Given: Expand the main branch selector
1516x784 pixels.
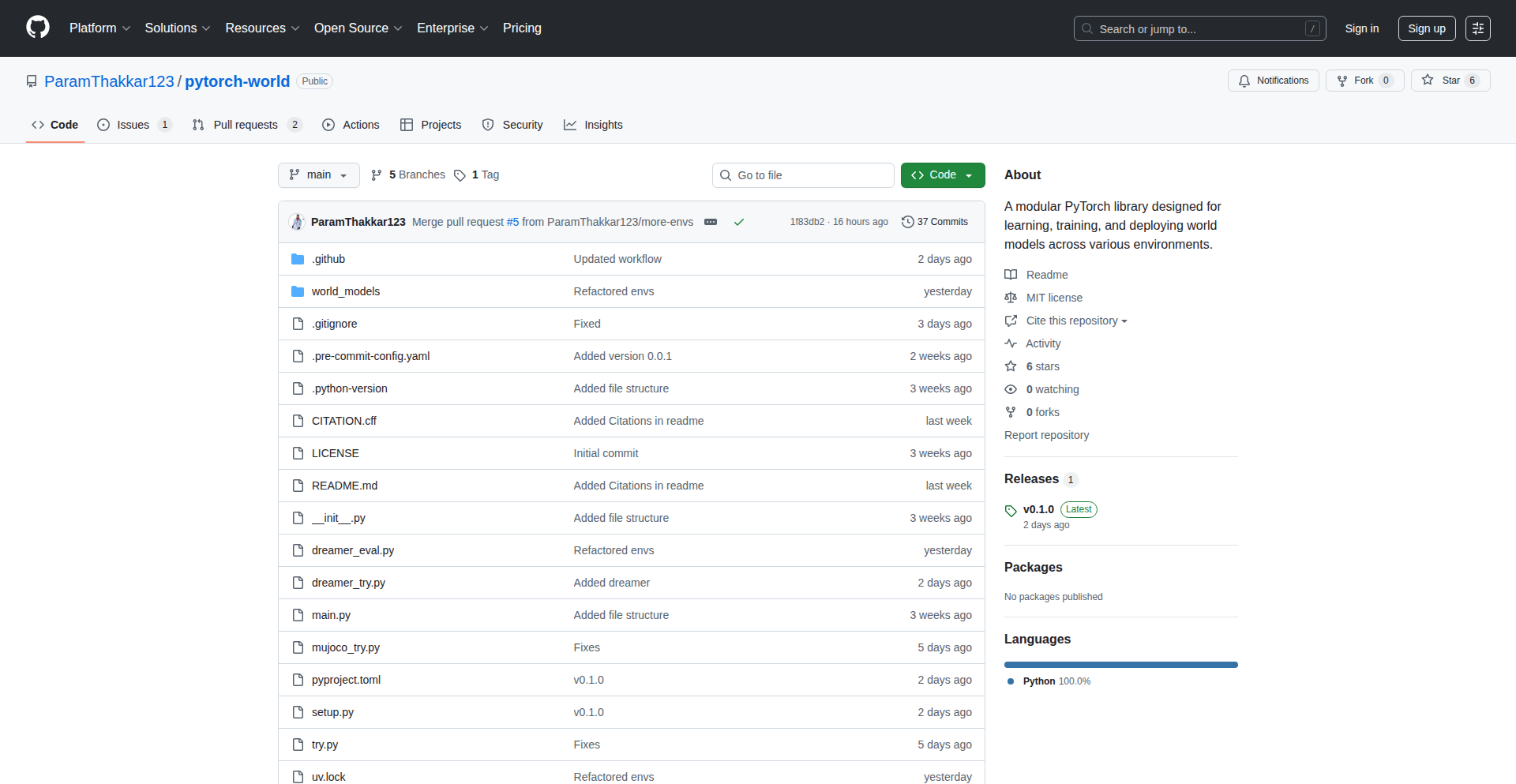Looking at the screenshot, I should click(x=318, y=175).
